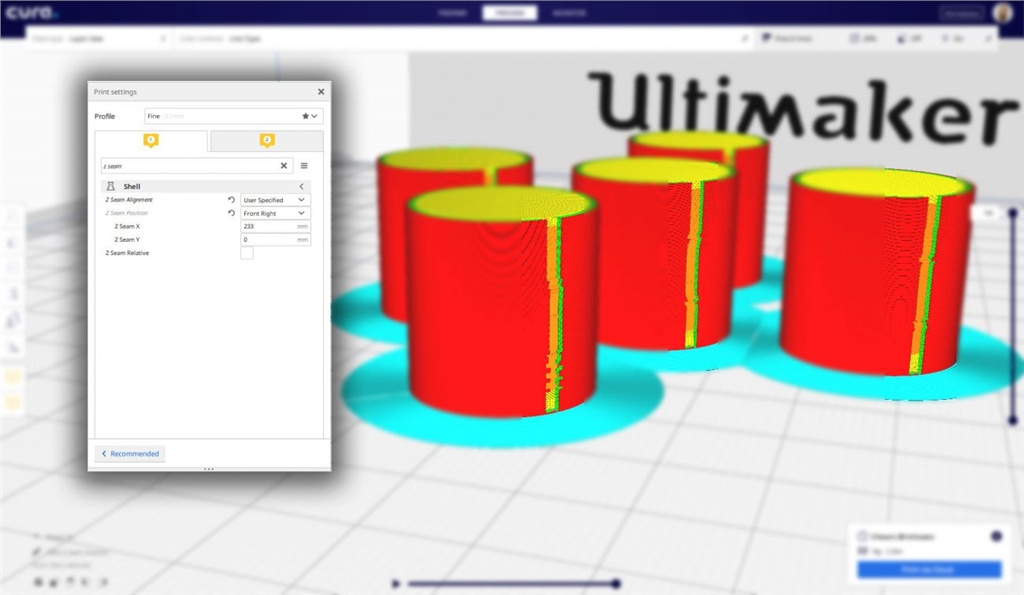1024x595 pixels.
Task: Reset the Z Seam Alignment setting
Action: tap(232, 200)
